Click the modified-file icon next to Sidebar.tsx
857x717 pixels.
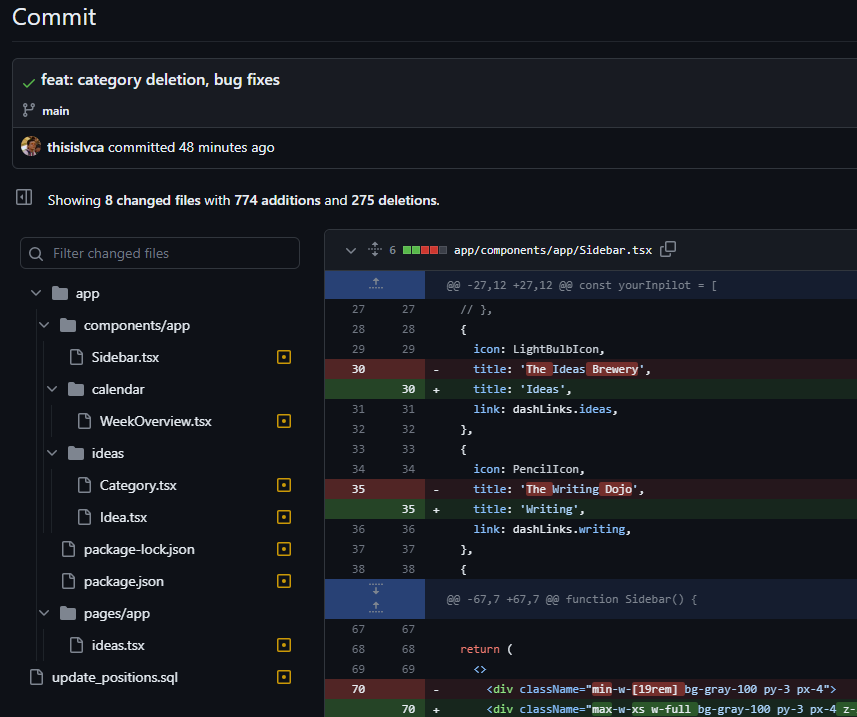pyautogui.click(x=283, y=357)
